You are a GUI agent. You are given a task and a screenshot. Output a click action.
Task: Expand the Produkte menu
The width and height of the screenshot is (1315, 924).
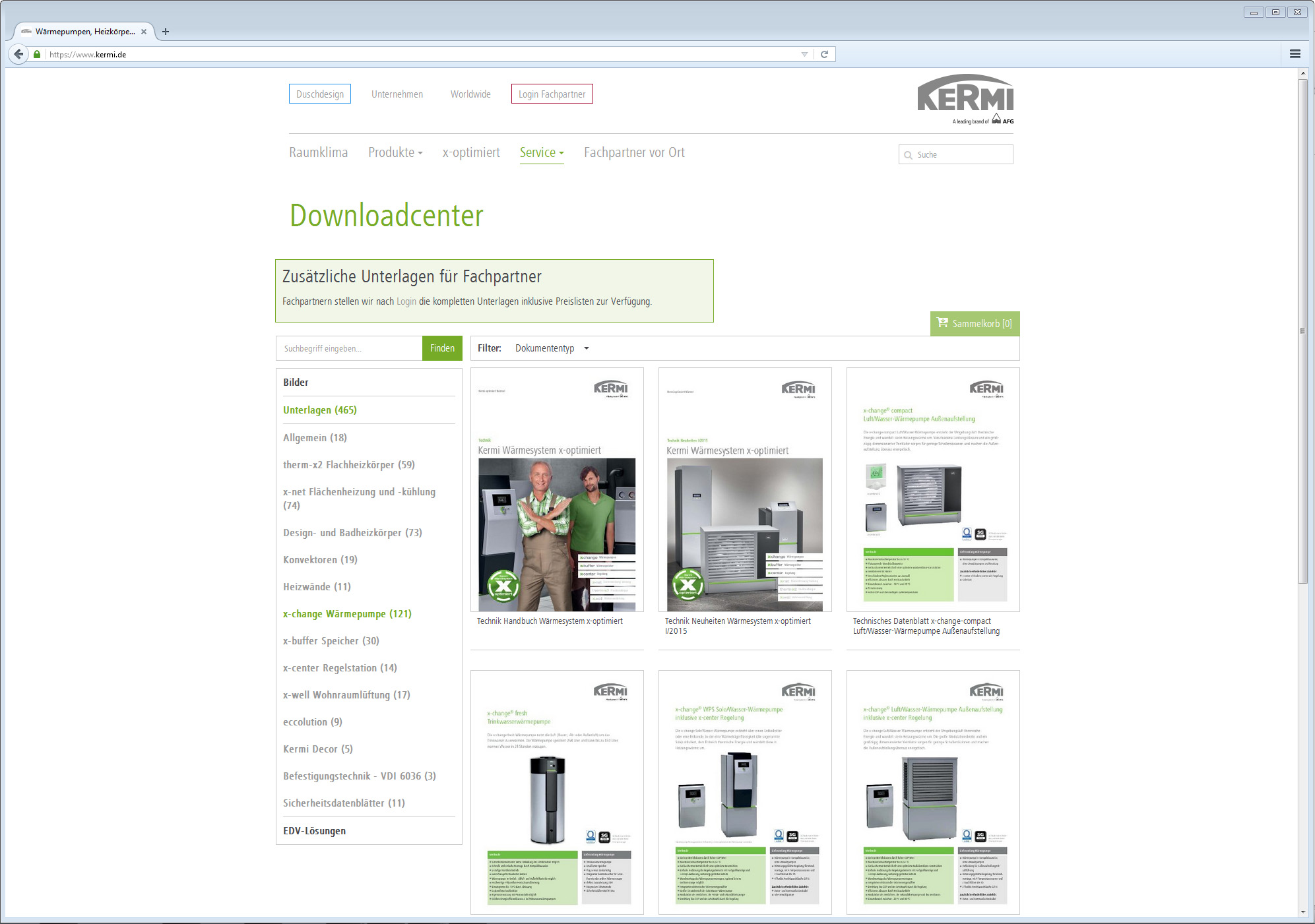point(395,152)
